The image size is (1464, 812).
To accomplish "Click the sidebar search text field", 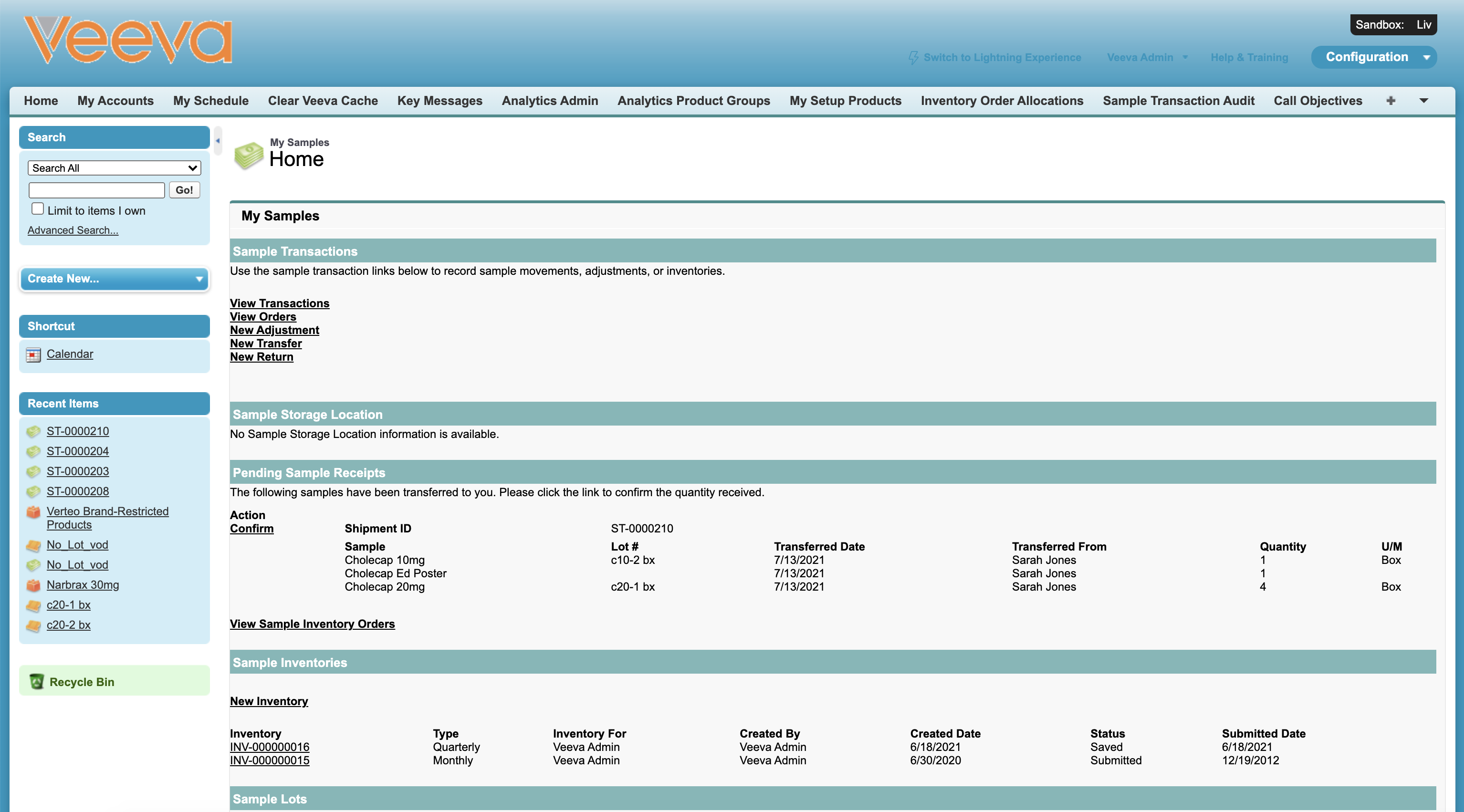I will [x=96, y=190].
